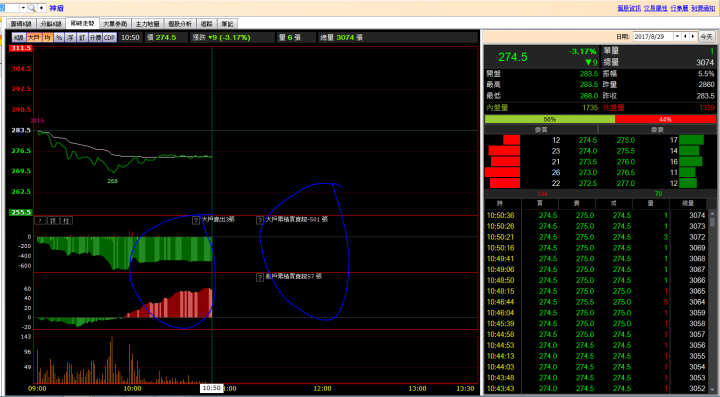Click the 今天 today button
The image size is (720, 397).
tap(706, 37)
